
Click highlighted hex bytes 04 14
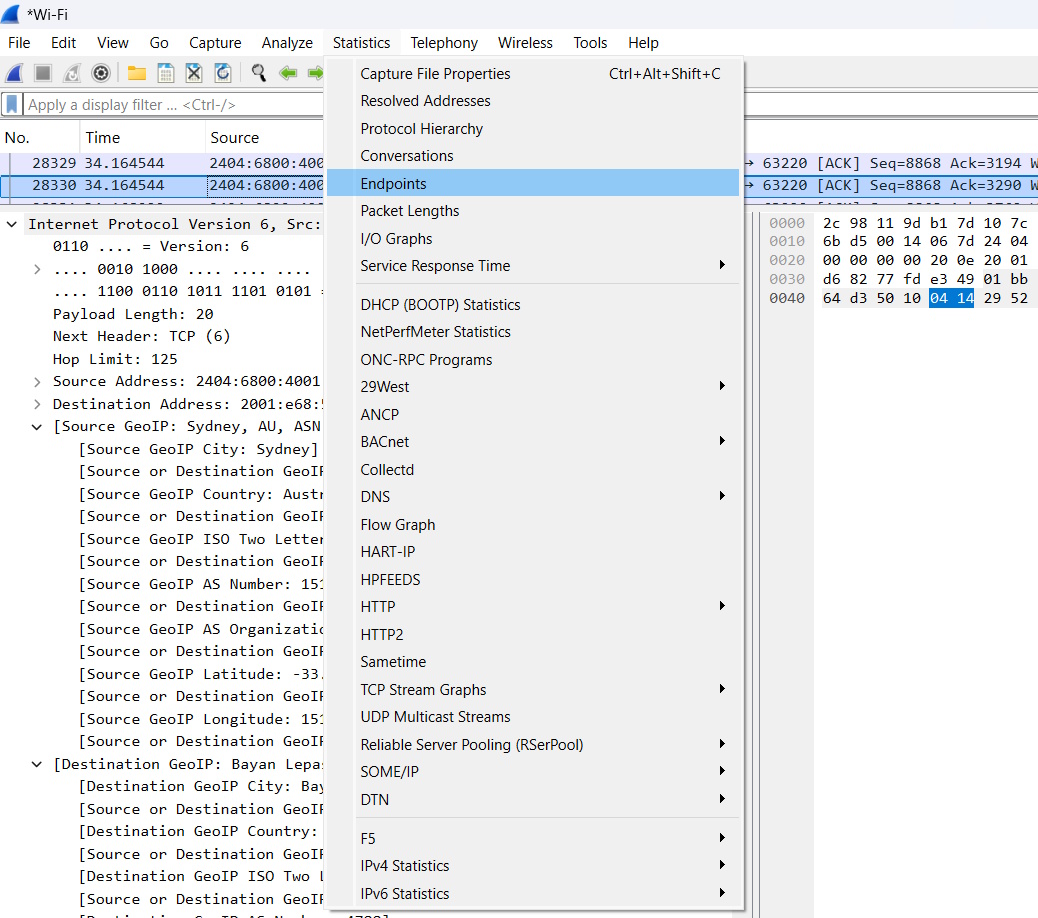(x=951, y=298)
